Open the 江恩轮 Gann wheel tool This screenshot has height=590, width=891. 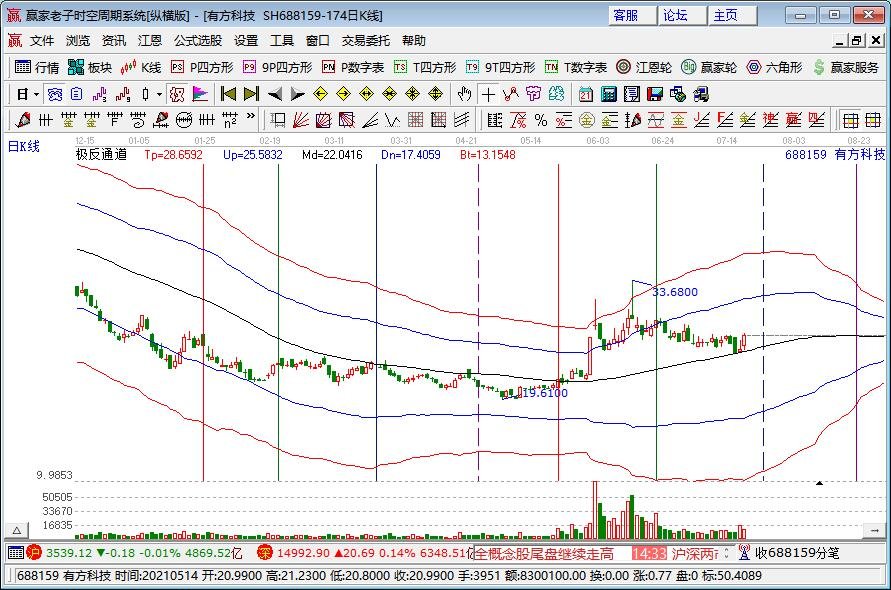click(x=643, y=67)
